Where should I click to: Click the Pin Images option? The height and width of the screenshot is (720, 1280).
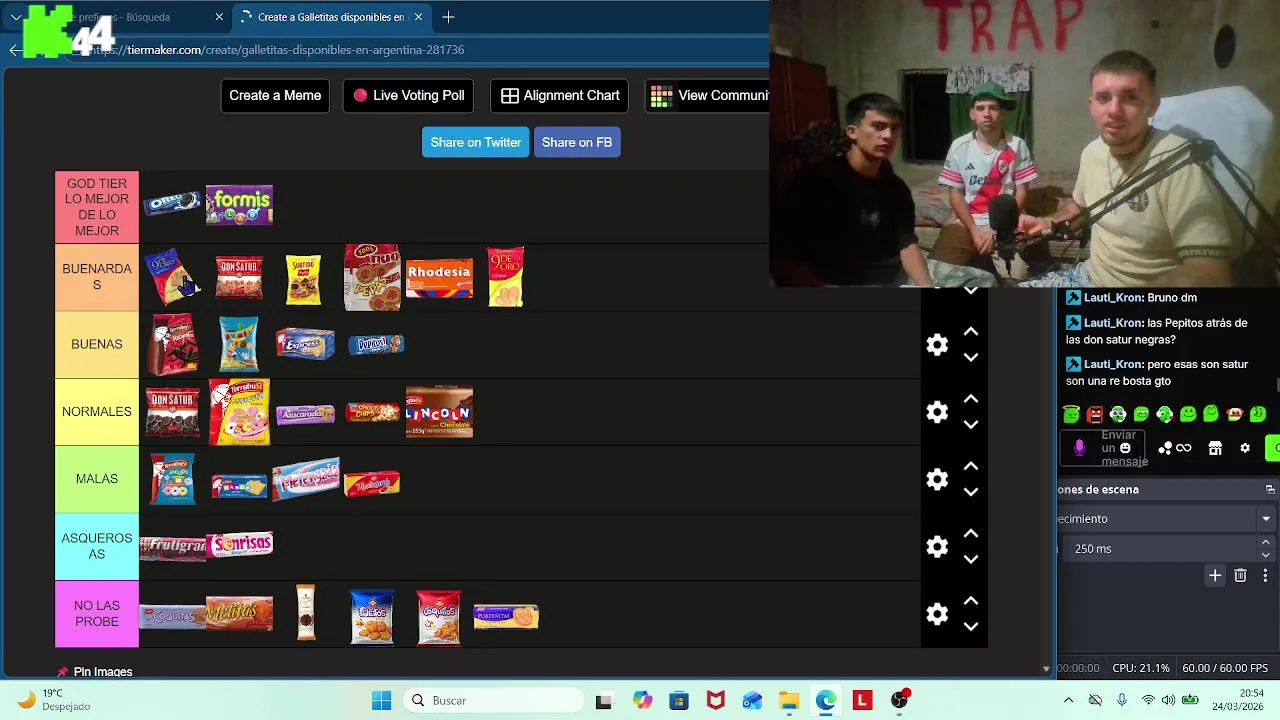click(94, 671)
